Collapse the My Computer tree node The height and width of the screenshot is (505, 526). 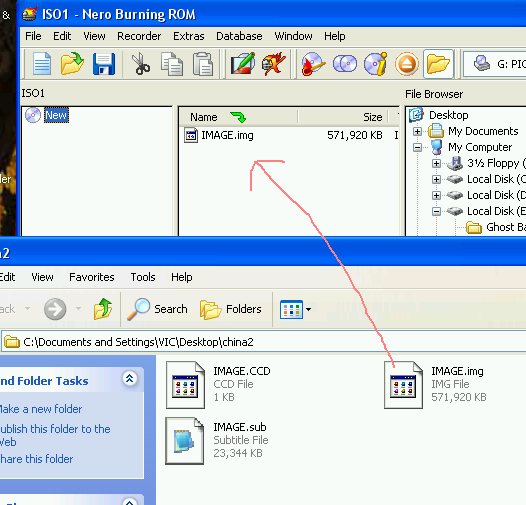417,147
